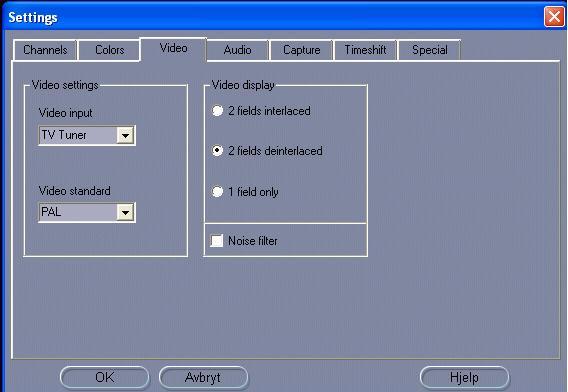Image resolution: width=568 pixels, height=392 pixels.
Task: Click the Video standard label
Action: 75,191
